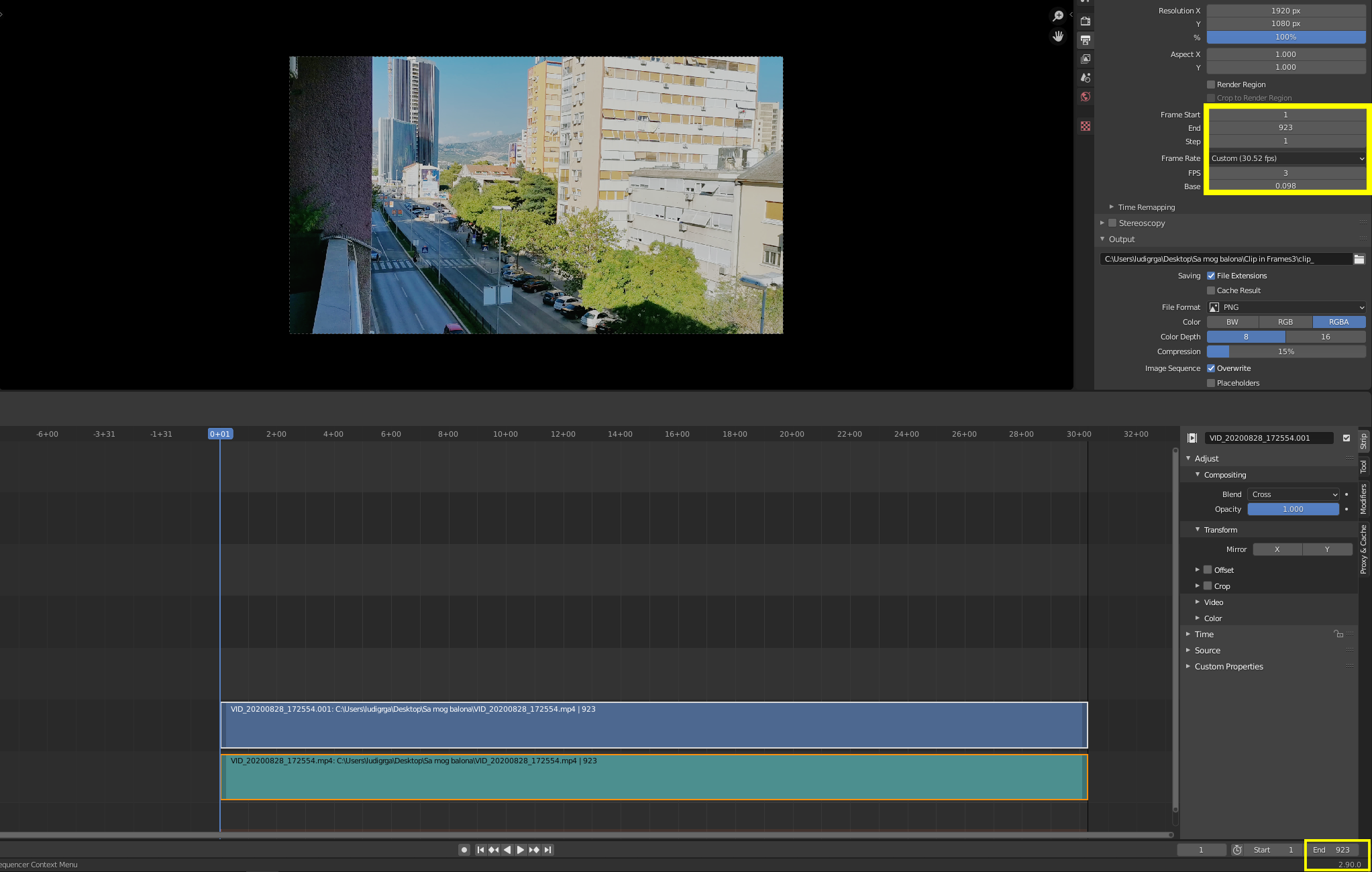Switch to the Proxy & Cache tab
Image resolution: width=1372 pixels, height=872 pixels.
pyautogui.click(x=1364, y=549)
